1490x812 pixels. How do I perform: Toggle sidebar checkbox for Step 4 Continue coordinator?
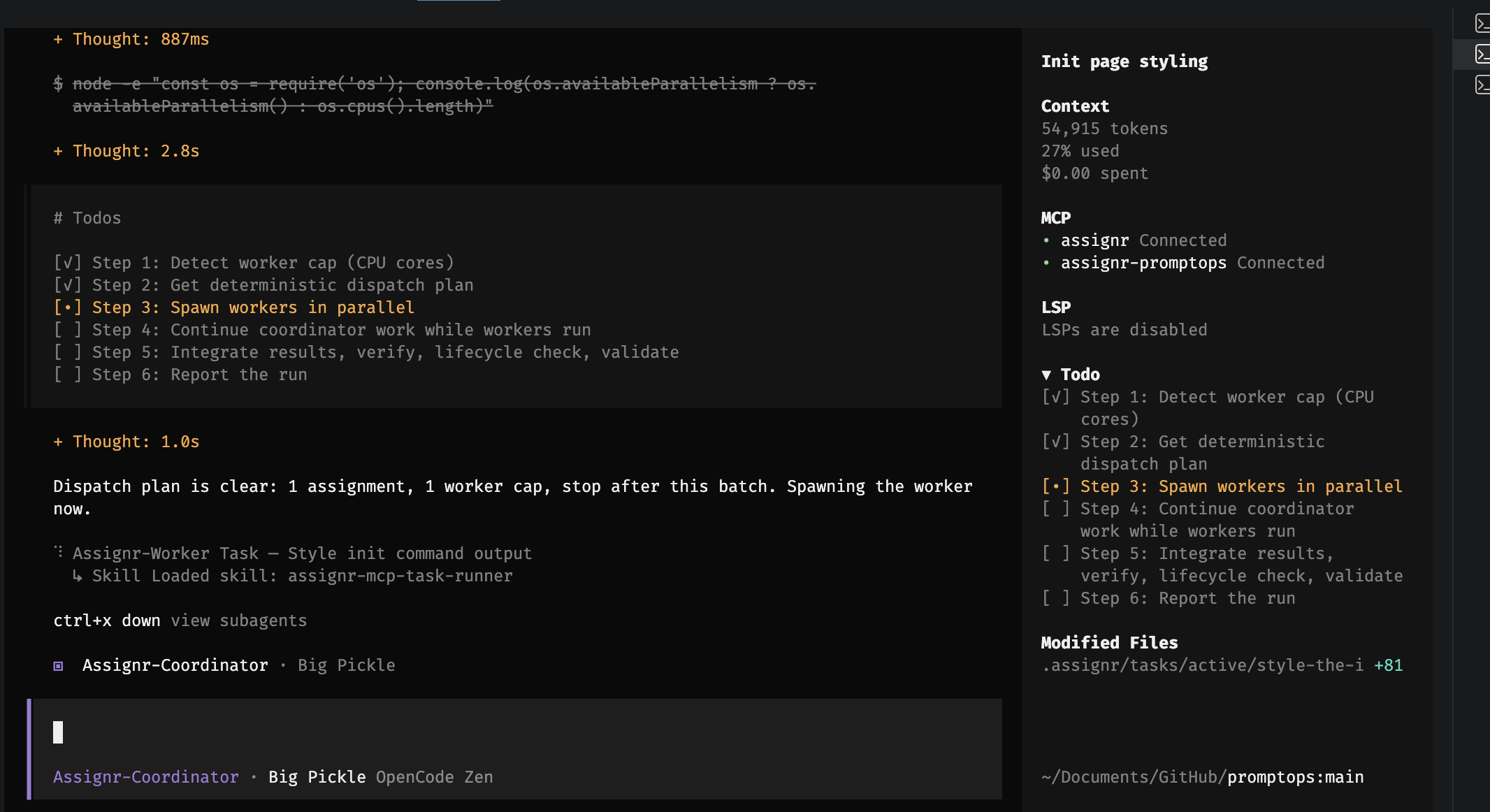pos(1055,509)
